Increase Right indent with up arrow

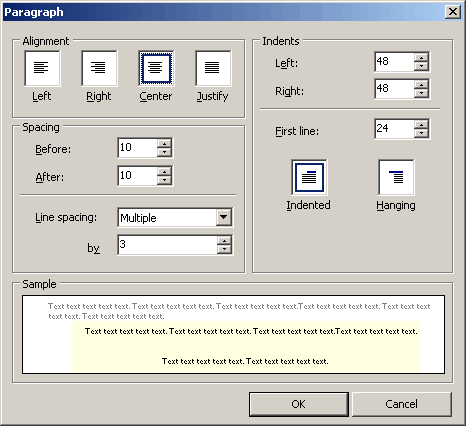click(421, 85)
